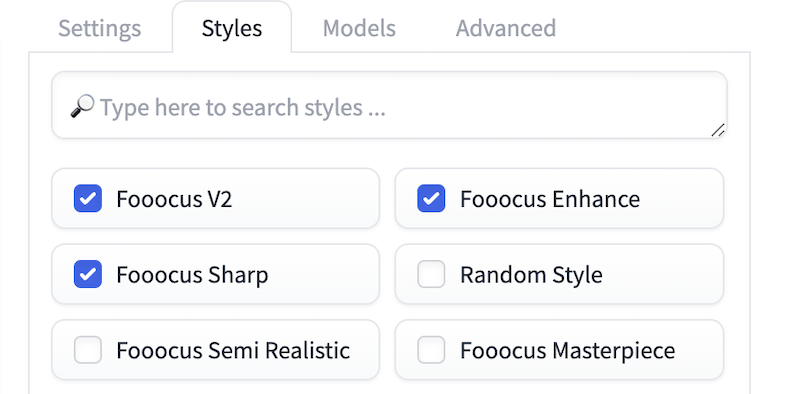Viewport: 786px width, 394px height.
Task: Check the Fooocus Masterpiece checkbox
Action: click(431, 350)
